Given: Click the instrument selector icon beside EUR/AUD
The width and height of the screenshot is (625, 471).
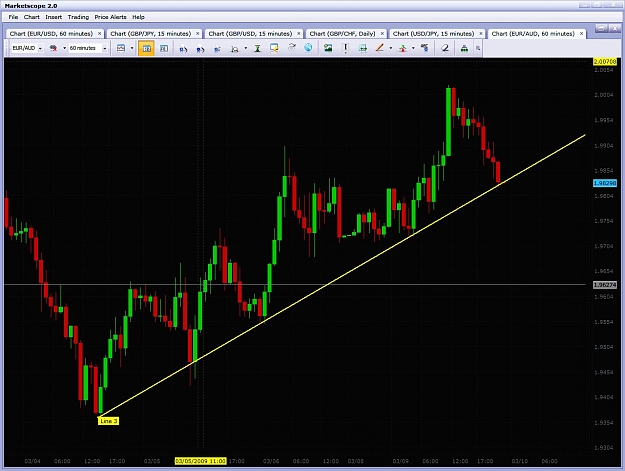Looking at the screenshot, I should click(x=53, y=48).
